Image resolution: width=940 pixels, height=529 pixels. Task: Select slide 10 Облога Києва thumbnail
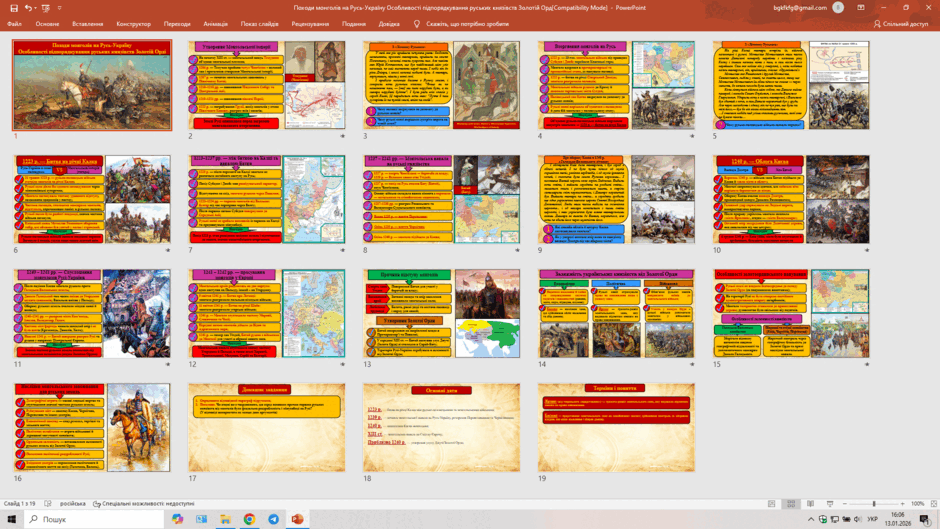[791, 199]
